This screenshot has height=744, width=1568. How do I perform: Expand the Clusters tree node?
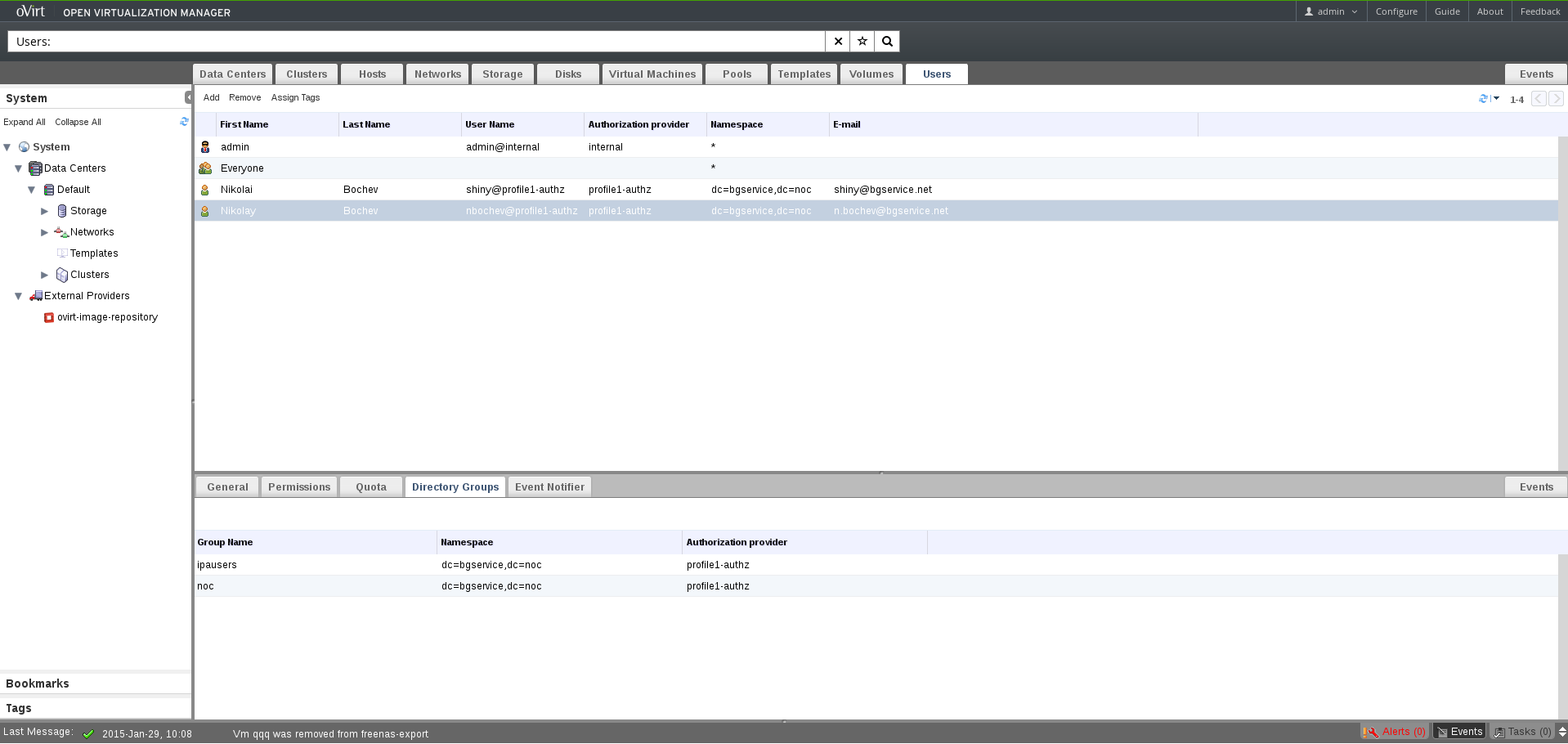click(x=45, y=275)
